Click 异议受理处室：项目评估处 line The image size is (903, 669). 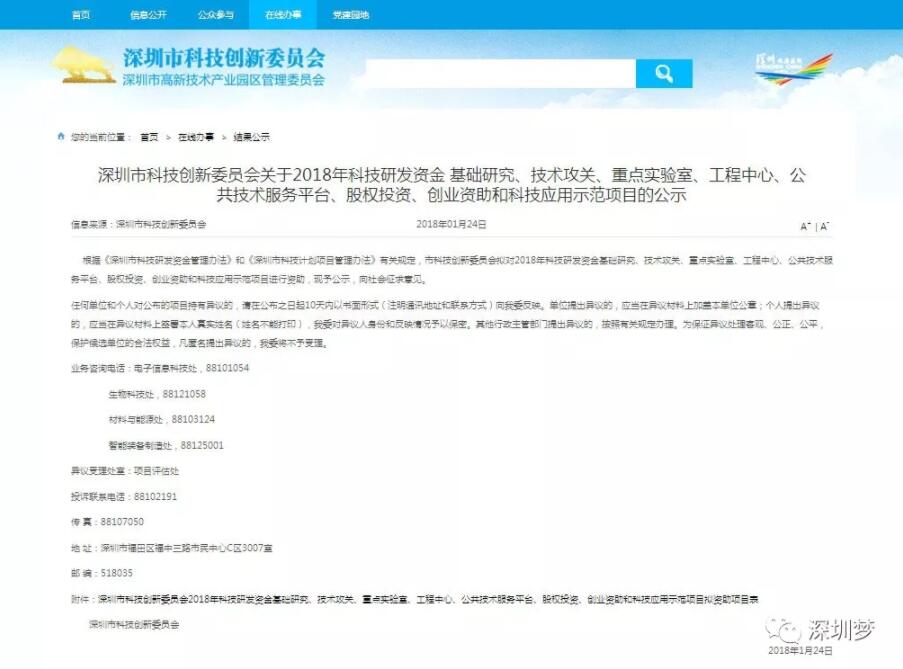point(124,471)
